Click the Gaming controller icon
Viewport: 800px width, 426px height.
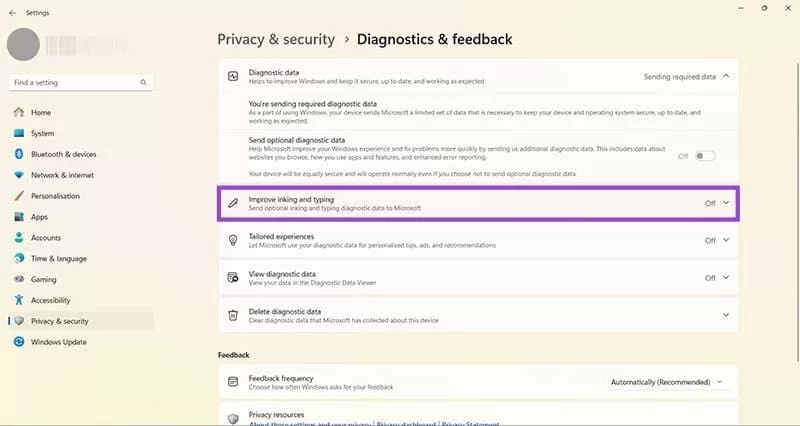point(19,279)
